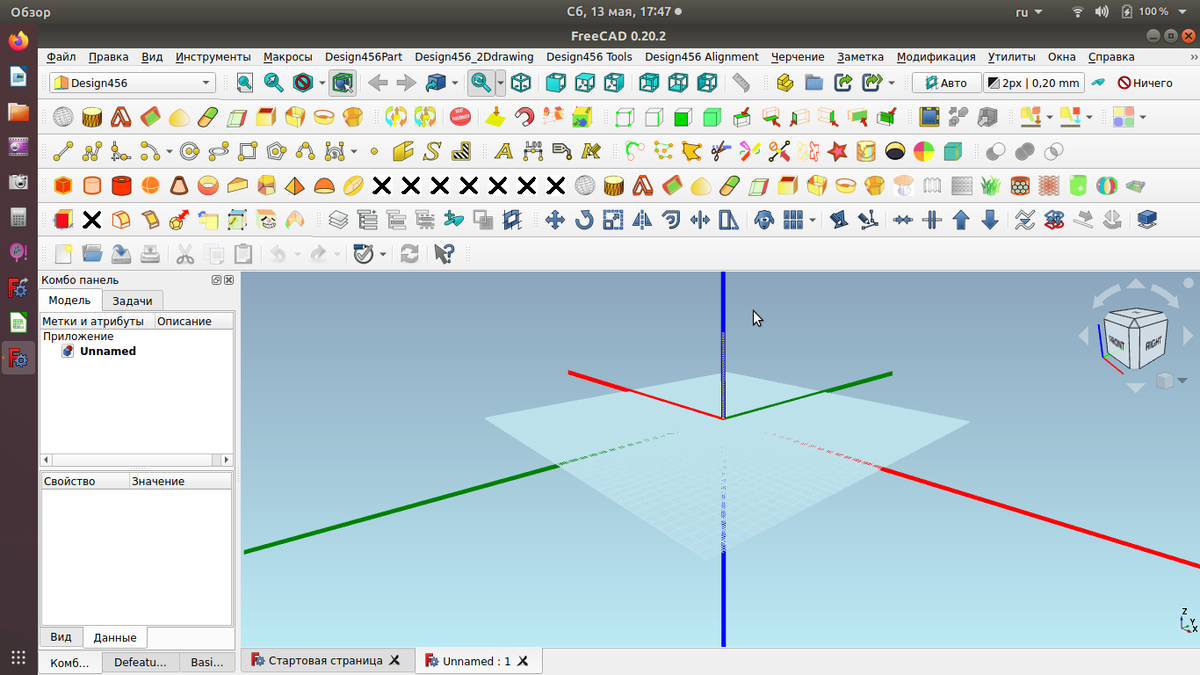Open the Правка menu
1200x675 pixels.
click(108, 57)
